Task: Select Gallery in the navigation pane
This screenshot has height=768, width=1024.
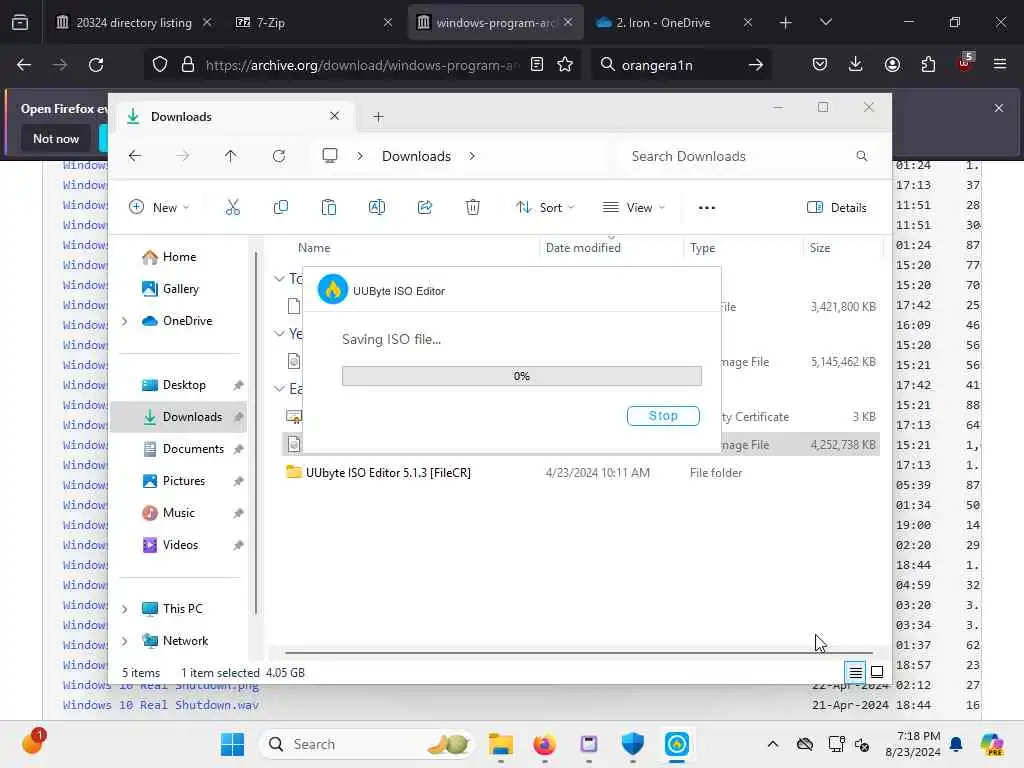Action: tap(170, 289)
